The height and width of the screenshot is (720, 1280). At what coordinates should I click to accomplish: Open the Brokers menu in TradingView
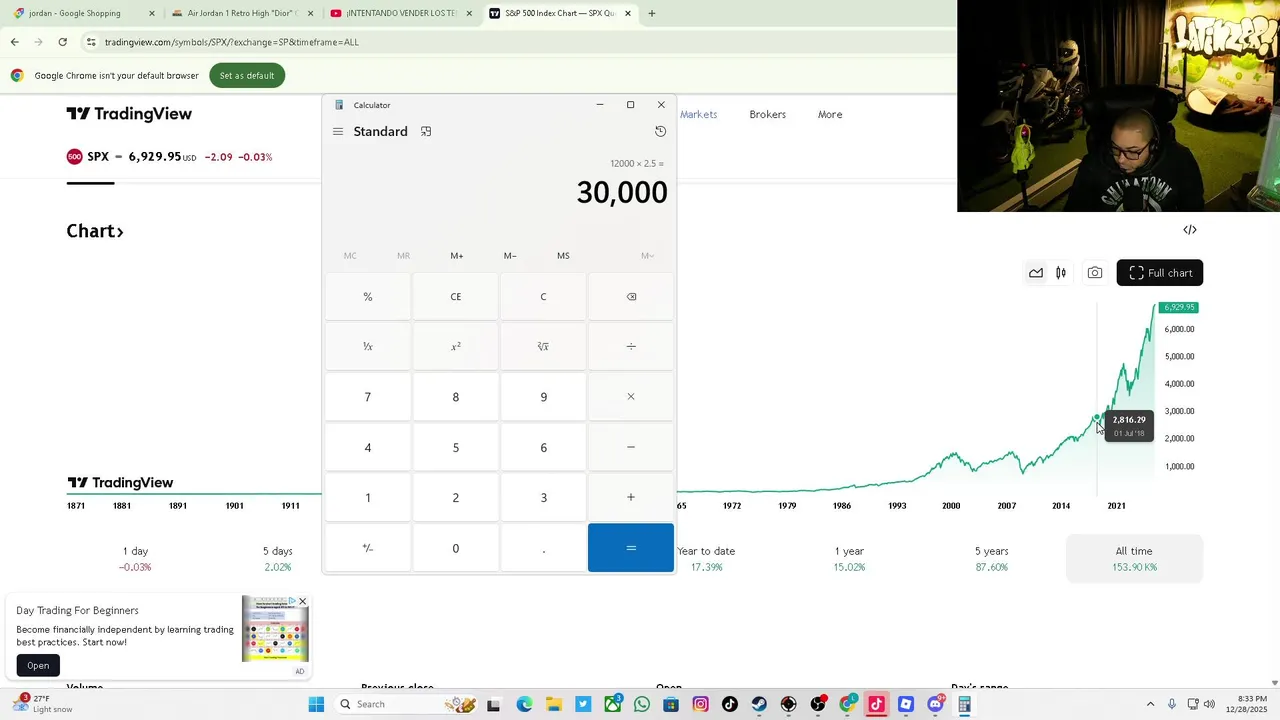(x=768, y=114)
